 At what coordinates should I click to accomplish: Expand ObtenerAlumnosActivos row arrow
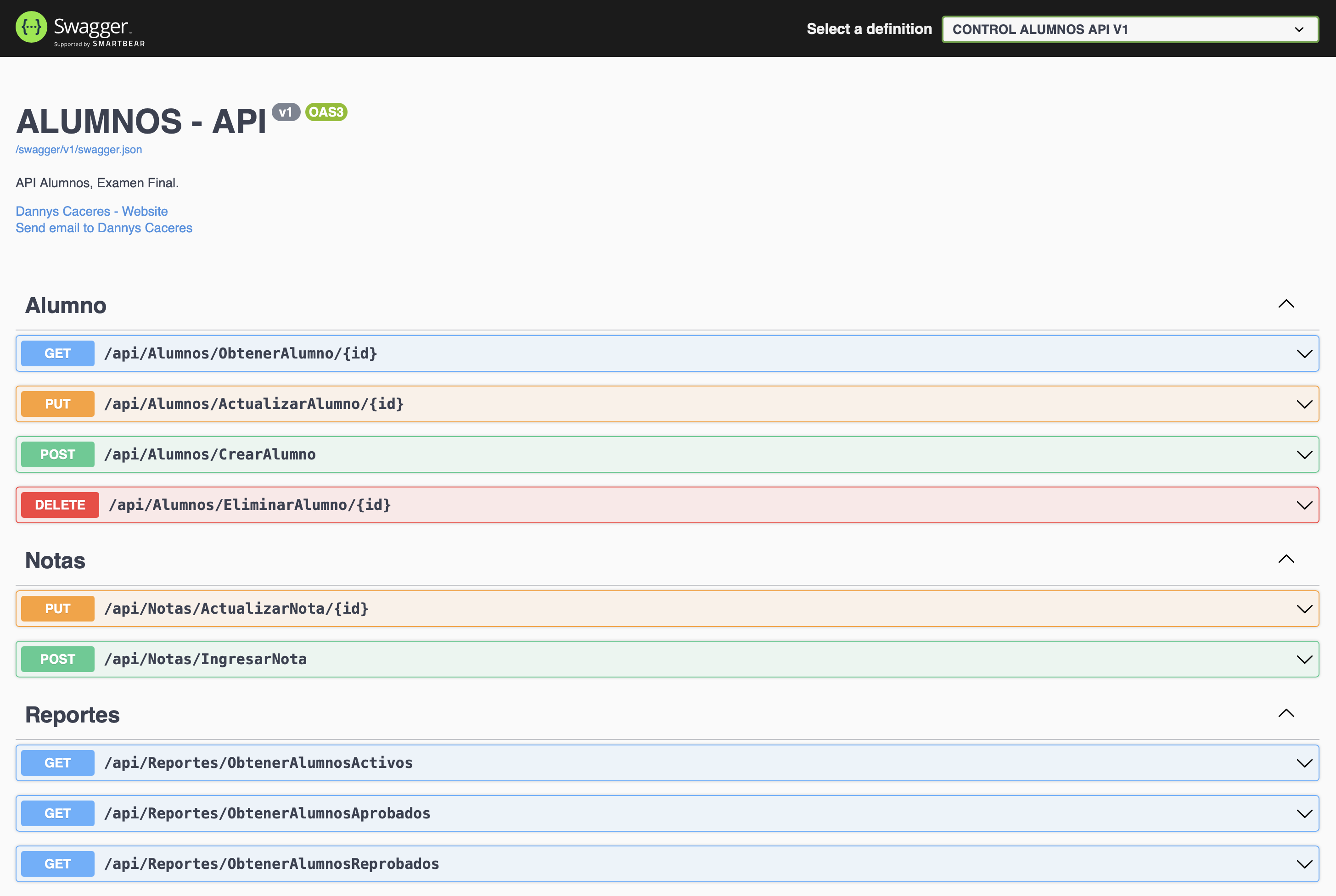1304,764
